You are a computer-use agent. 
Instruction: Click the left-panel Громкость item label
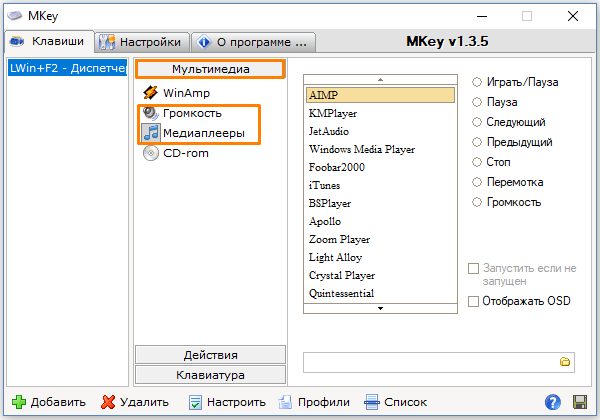point(192,113)
